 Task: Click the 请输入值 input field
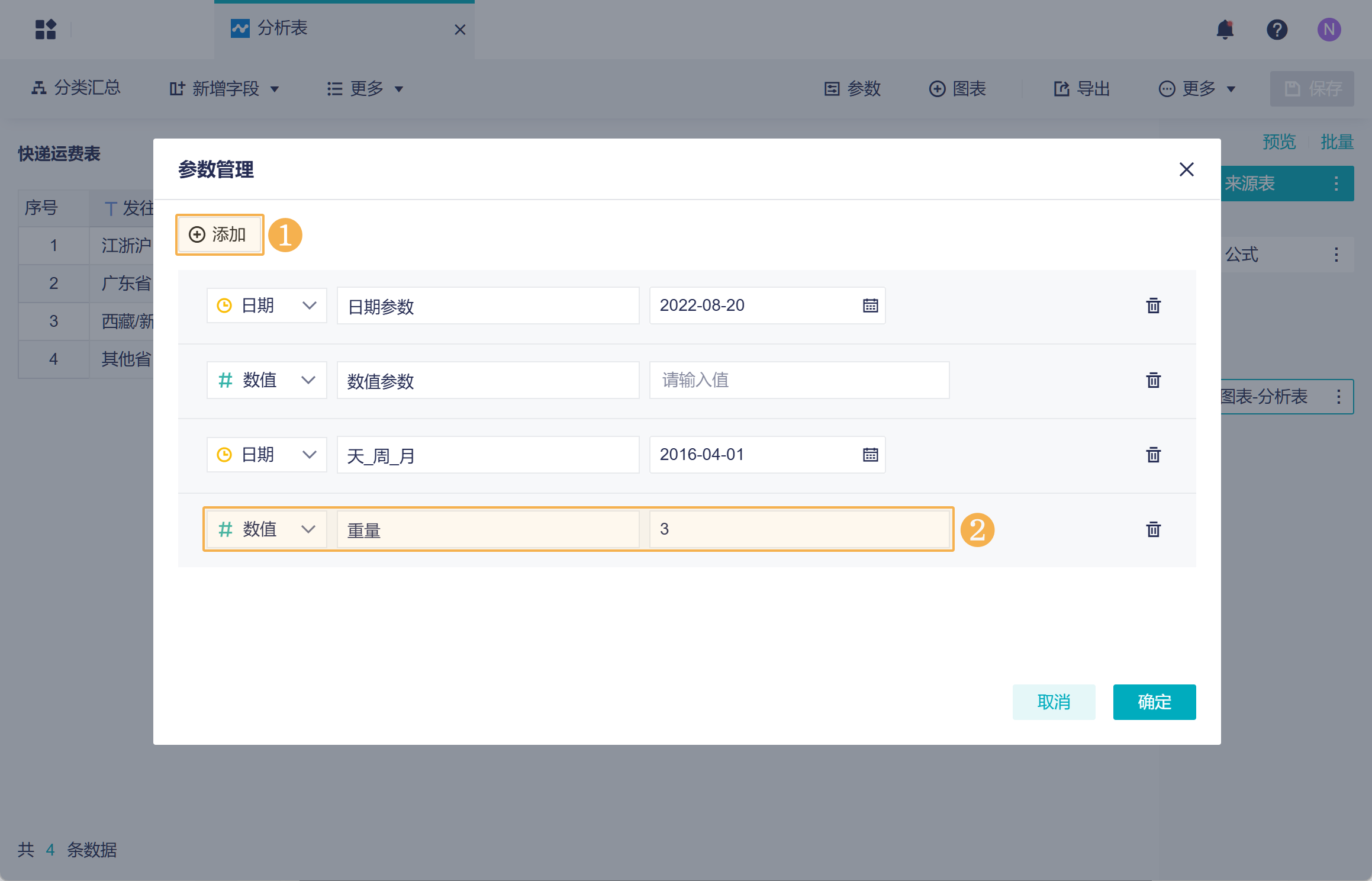point(799,380)
